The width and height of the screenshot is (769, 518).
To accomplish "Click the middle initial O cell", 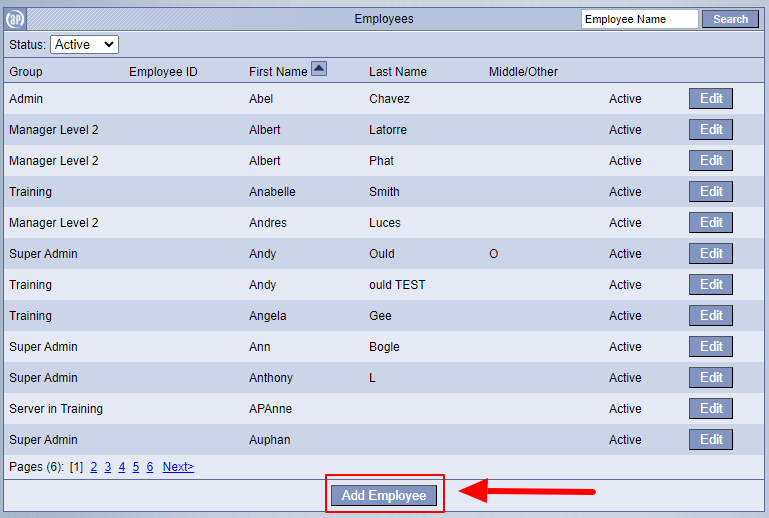I will pos(493,254).
